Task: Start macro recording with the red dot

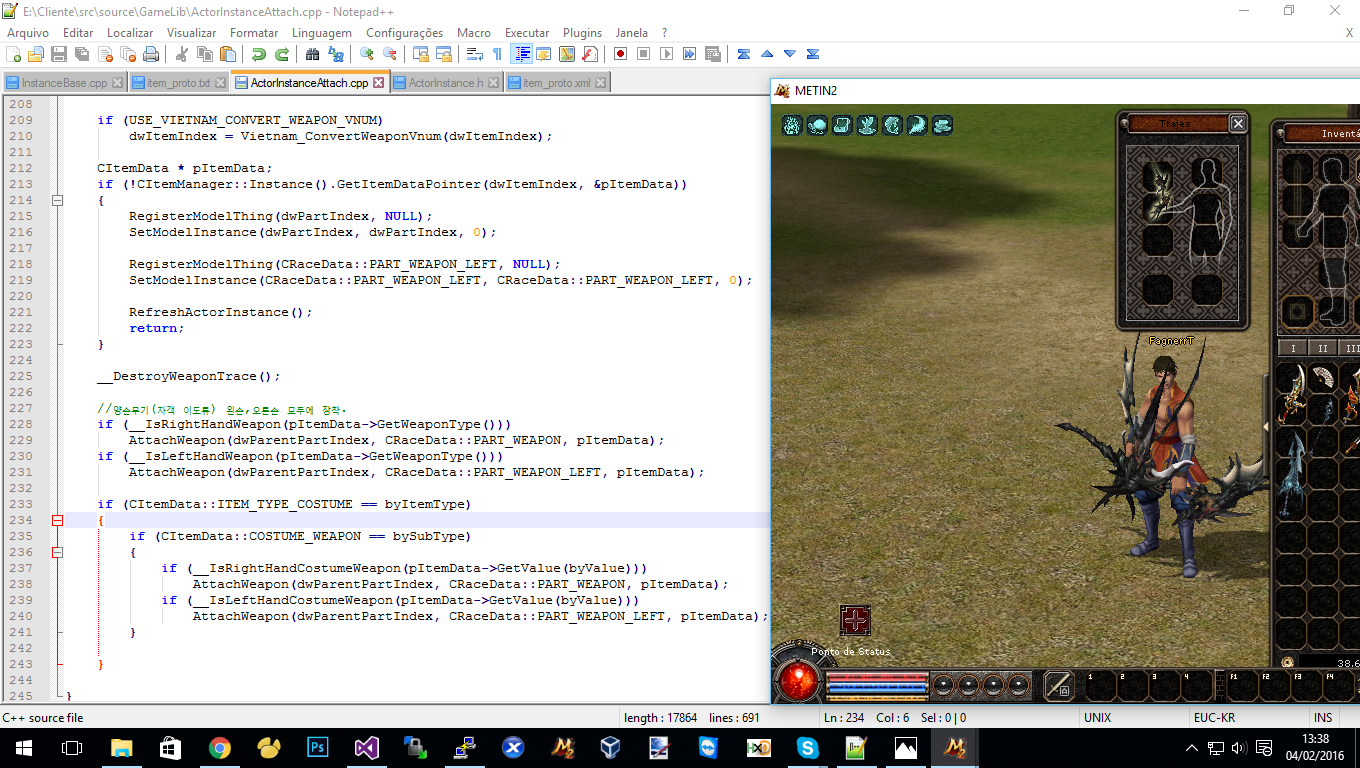Action: [621, 54]
